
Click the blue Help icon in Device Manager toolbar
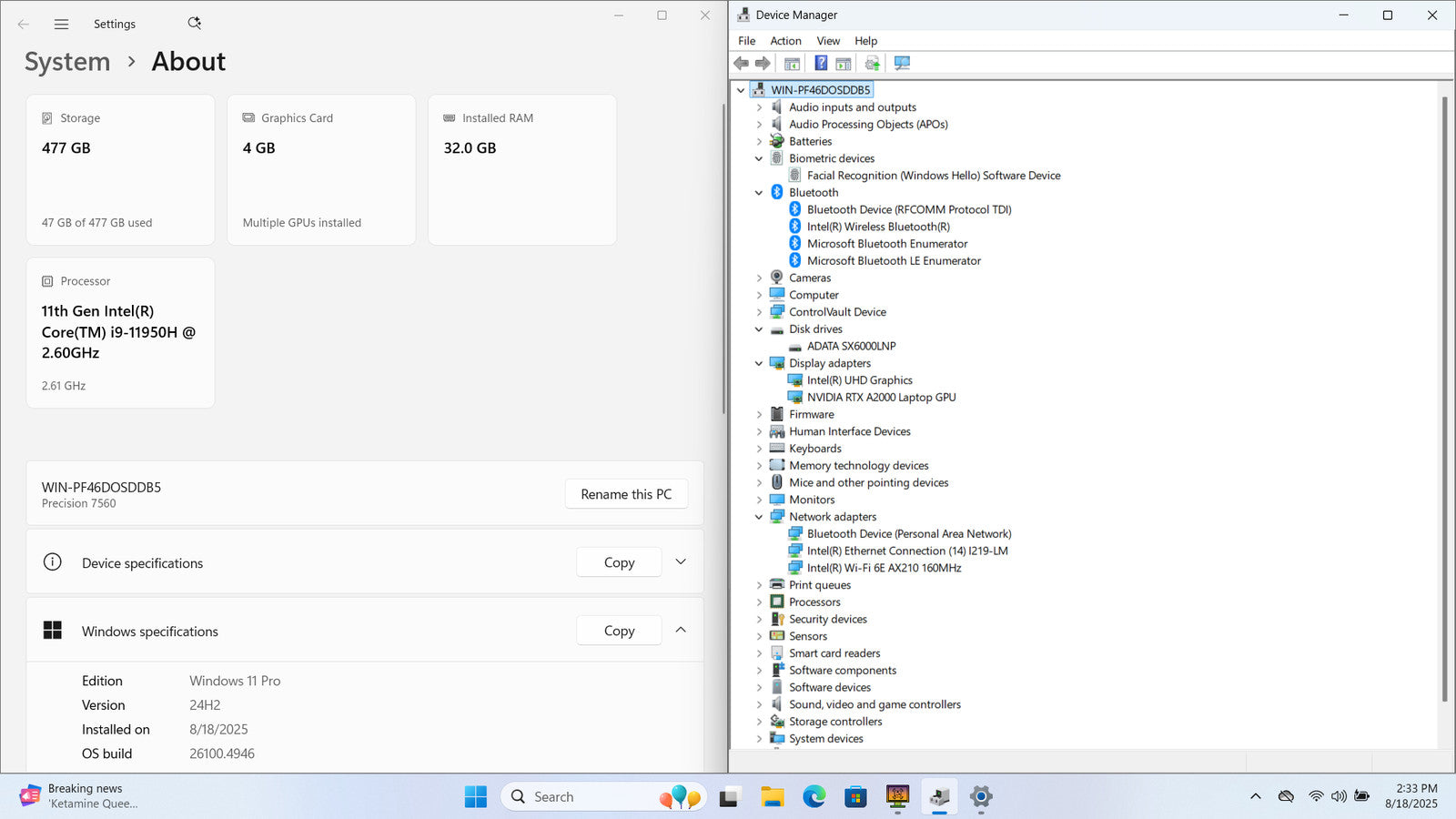(x=821, y=63)
